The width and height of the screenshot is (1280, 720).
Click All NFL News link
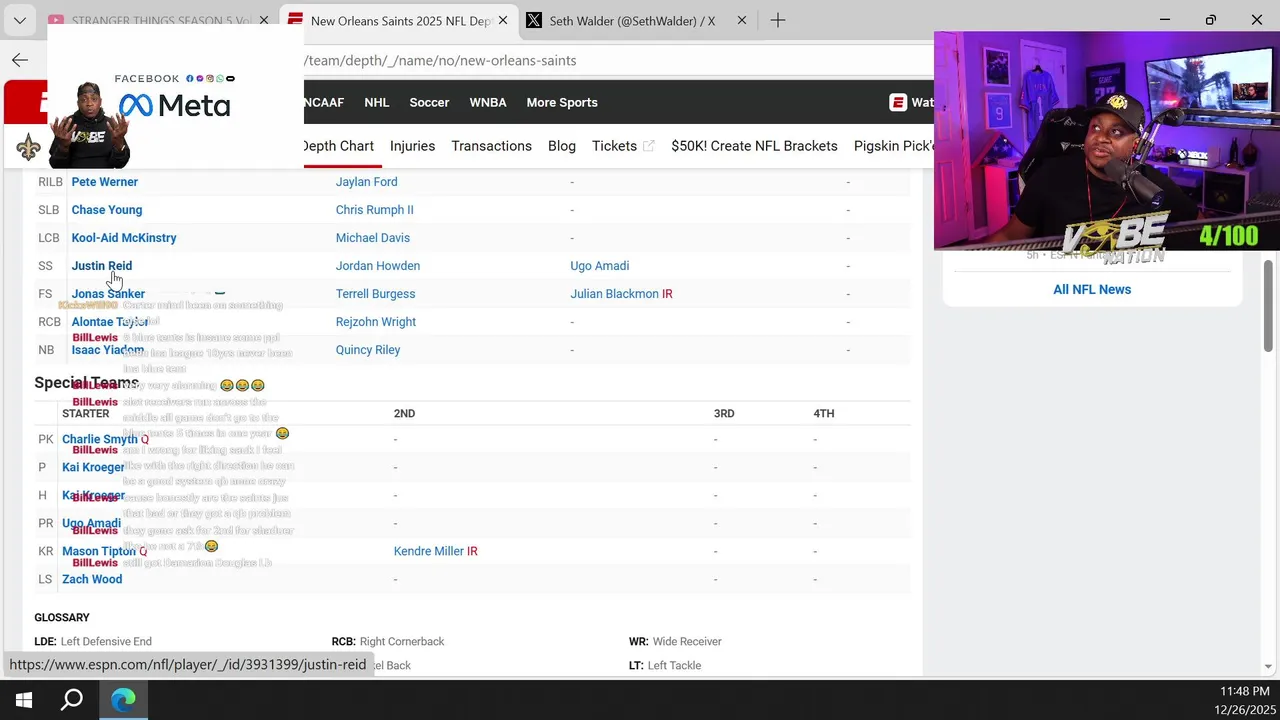(x=1092, y=289)
